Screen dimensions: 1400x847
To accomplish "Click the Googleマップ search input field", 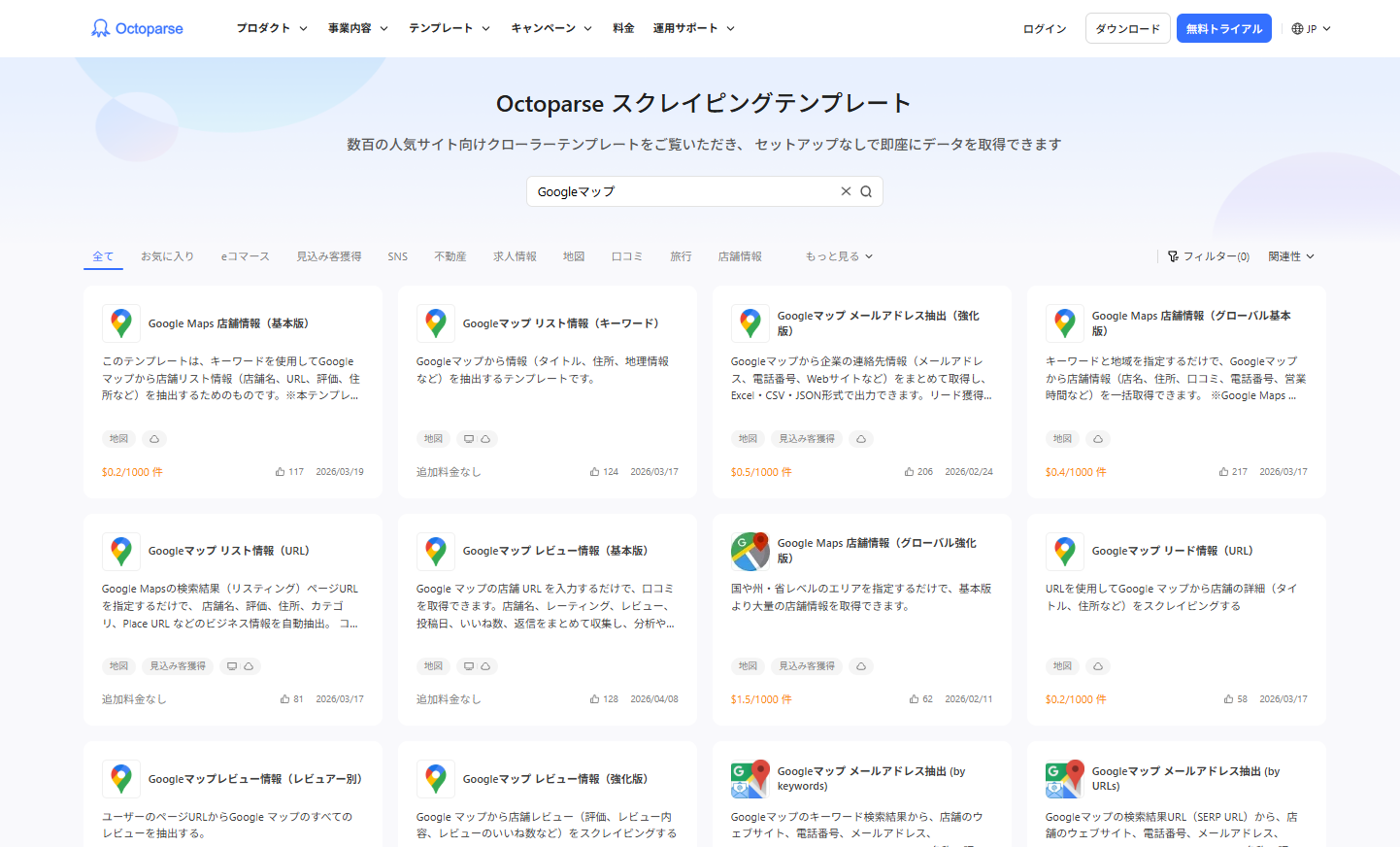I will tap(680, 191).
